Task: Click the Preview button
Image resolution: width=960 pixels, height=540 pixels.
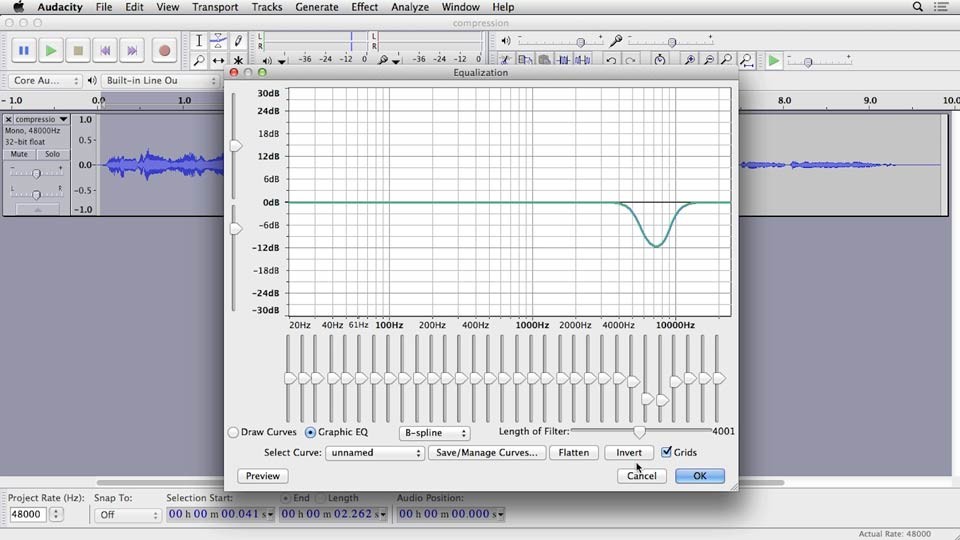Action: click(263, 476)
